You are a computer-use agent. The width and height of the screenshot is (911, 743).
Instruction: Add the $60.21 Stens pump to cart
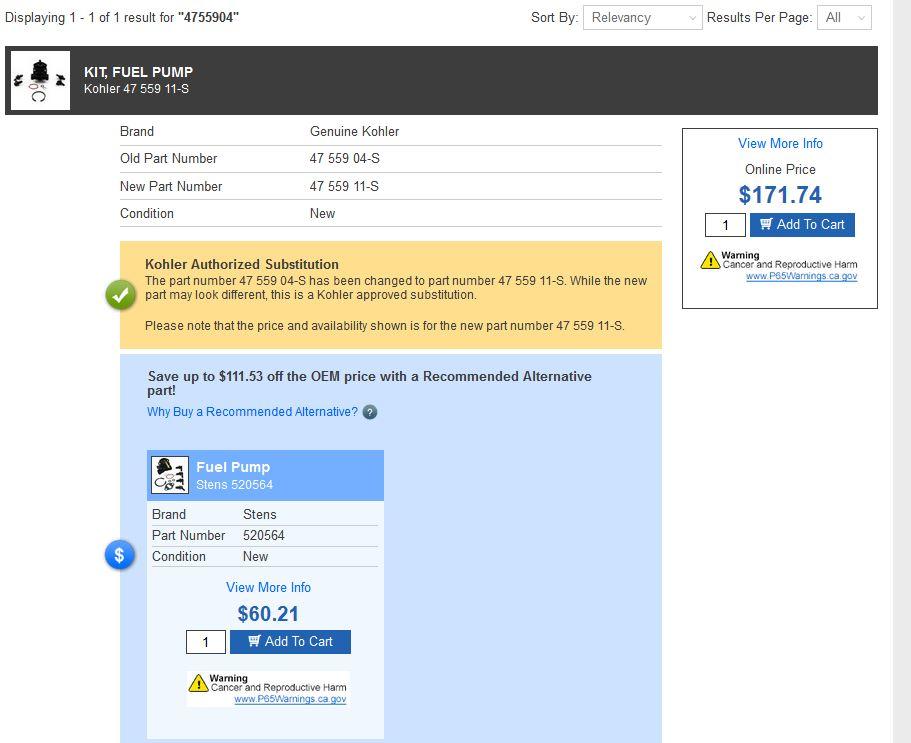[x=290, y=642]
